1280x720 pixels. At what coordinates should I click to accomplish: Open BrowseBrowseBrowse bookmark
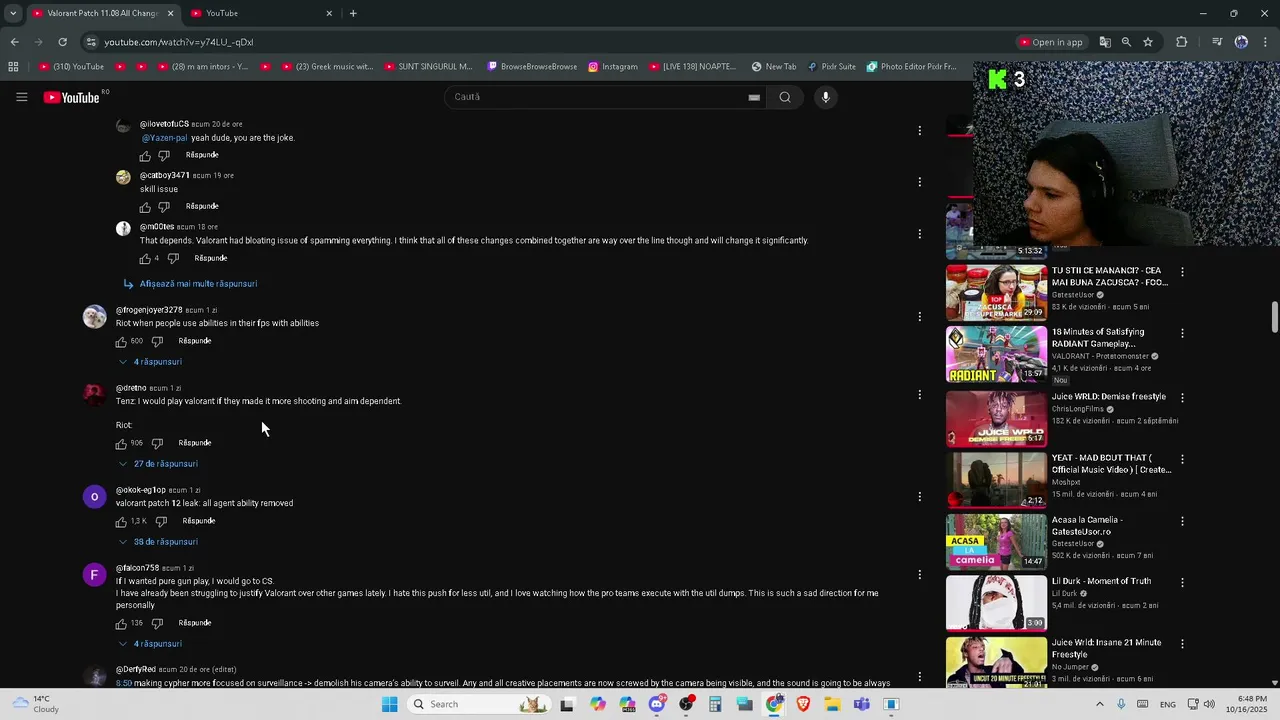pos(532,67)
